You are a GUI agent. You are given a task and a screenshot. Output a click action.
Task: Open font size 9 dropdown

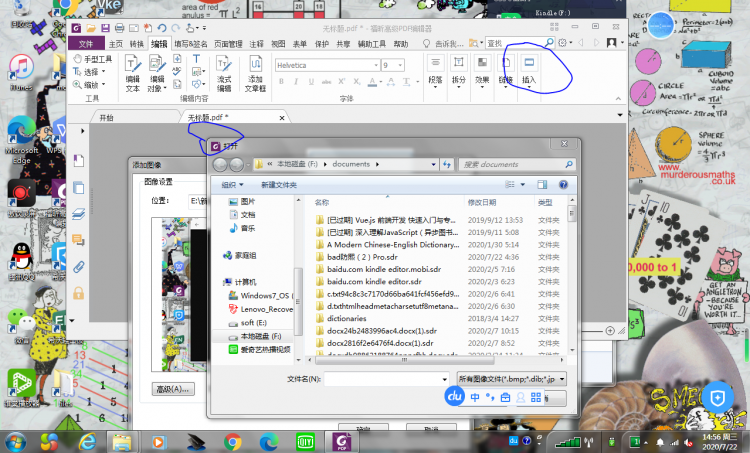[400, 65]
